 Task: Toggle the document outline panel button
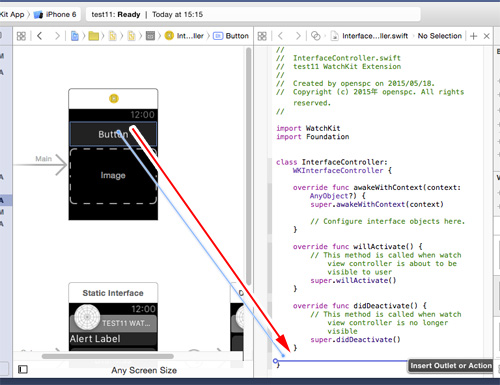tap(23, 369)
